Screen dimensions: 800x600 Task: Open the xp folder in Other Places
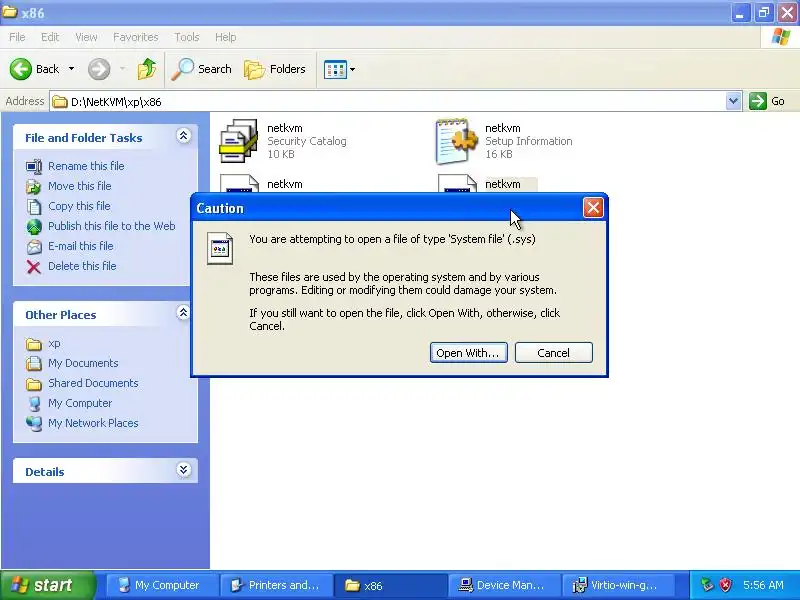click(x=54, y=343)
